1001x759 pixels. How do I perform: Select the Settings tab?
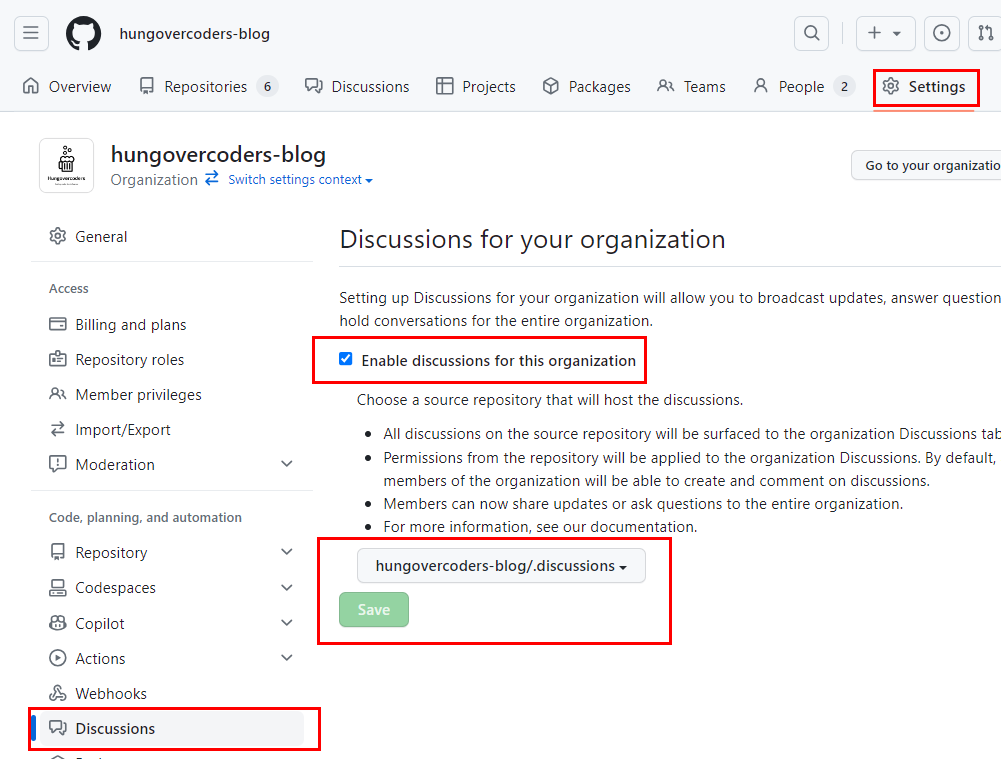coord(924,86)
